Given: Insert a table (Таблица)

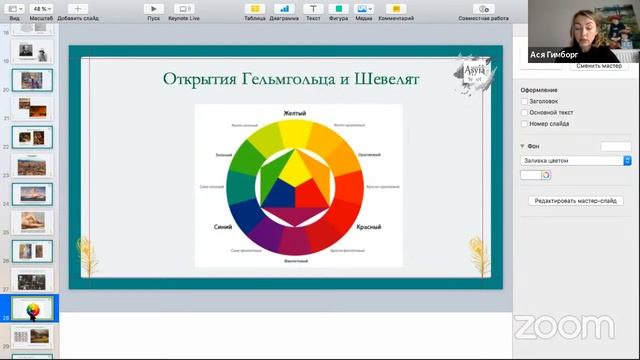Looking at the screenshot, I should [x=255, y=9].
